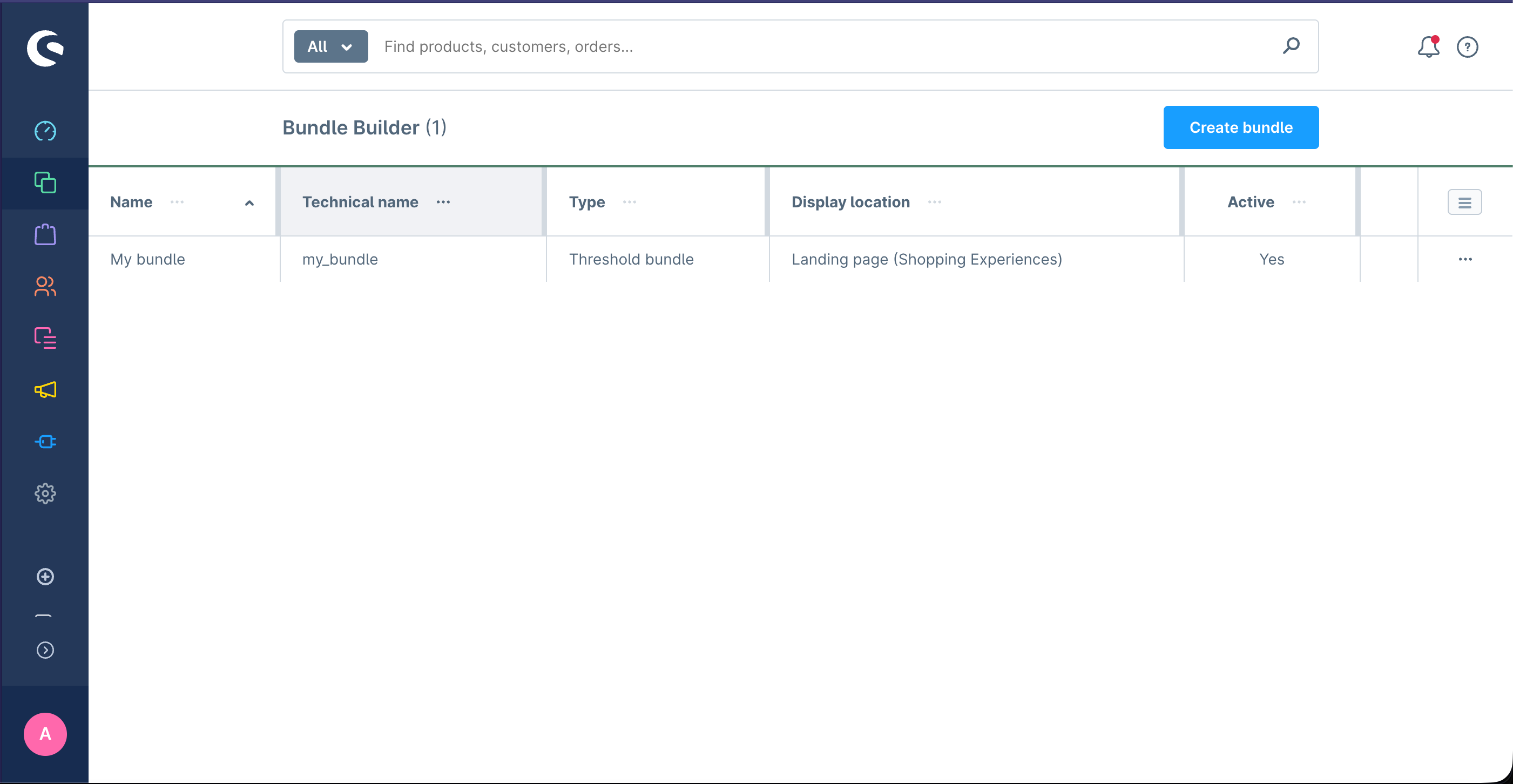Open the user avatar A menu

(x=45, y=733)
